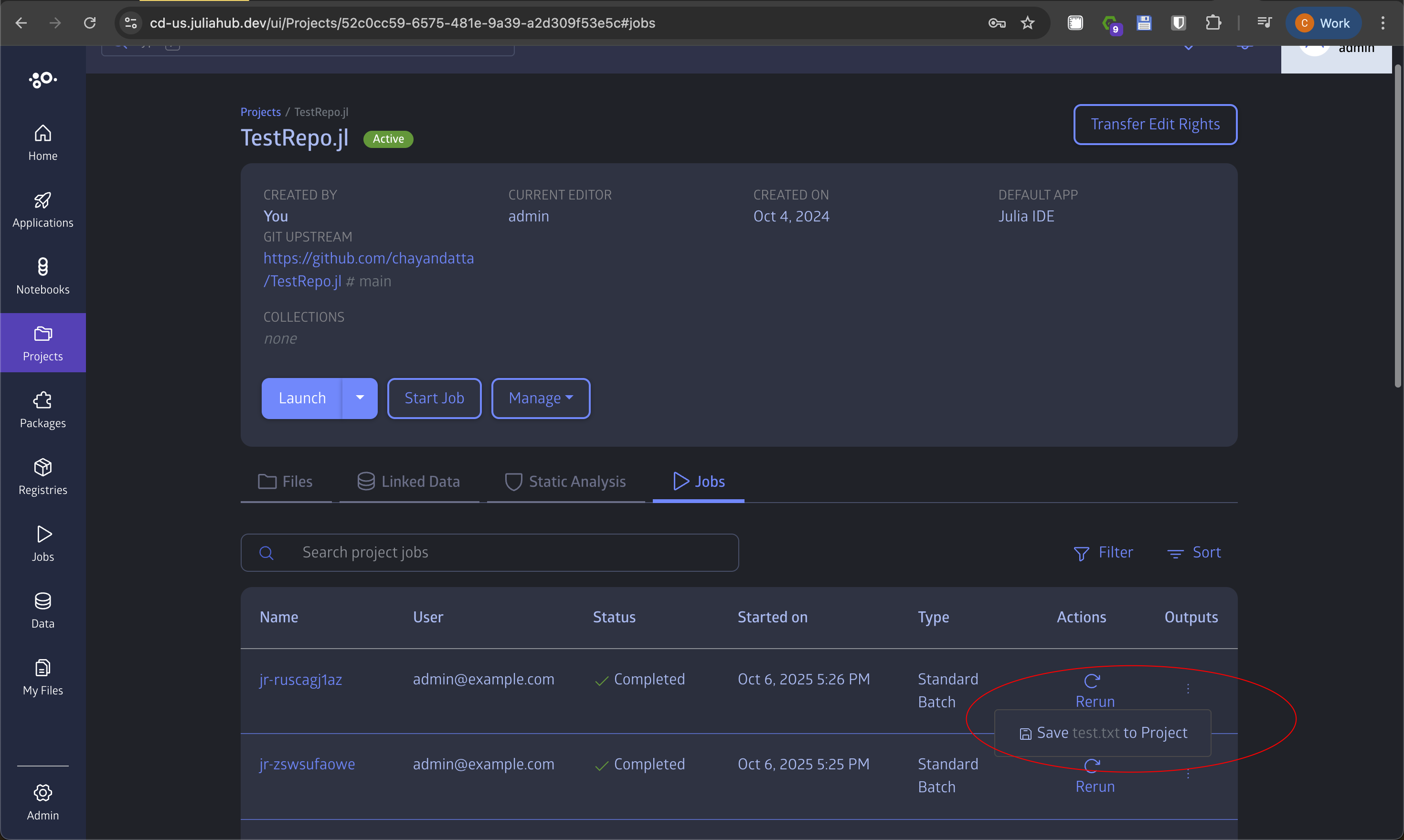This screenshot has height=840, width=1404.
Task: Switch to the Files tab
Action: [286, 481]
